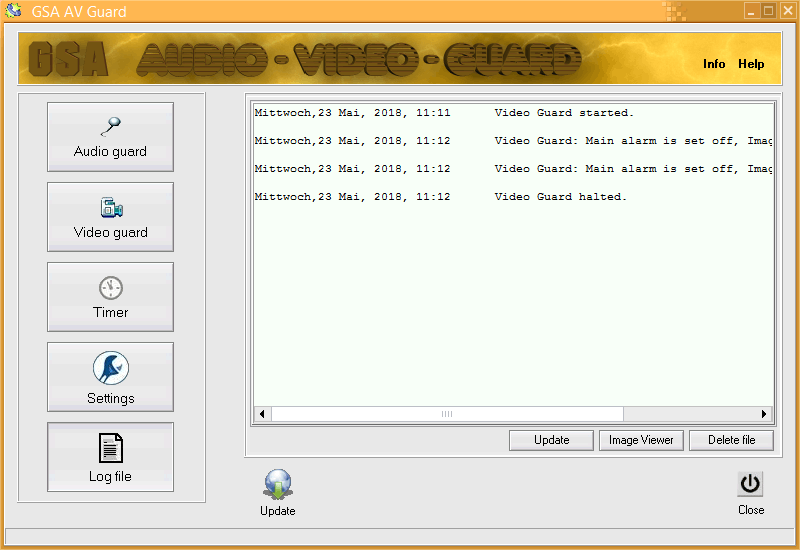800x550 pixels.
Task: Click the GSA AV Guard title bar icon
Action: coord(13,11)
